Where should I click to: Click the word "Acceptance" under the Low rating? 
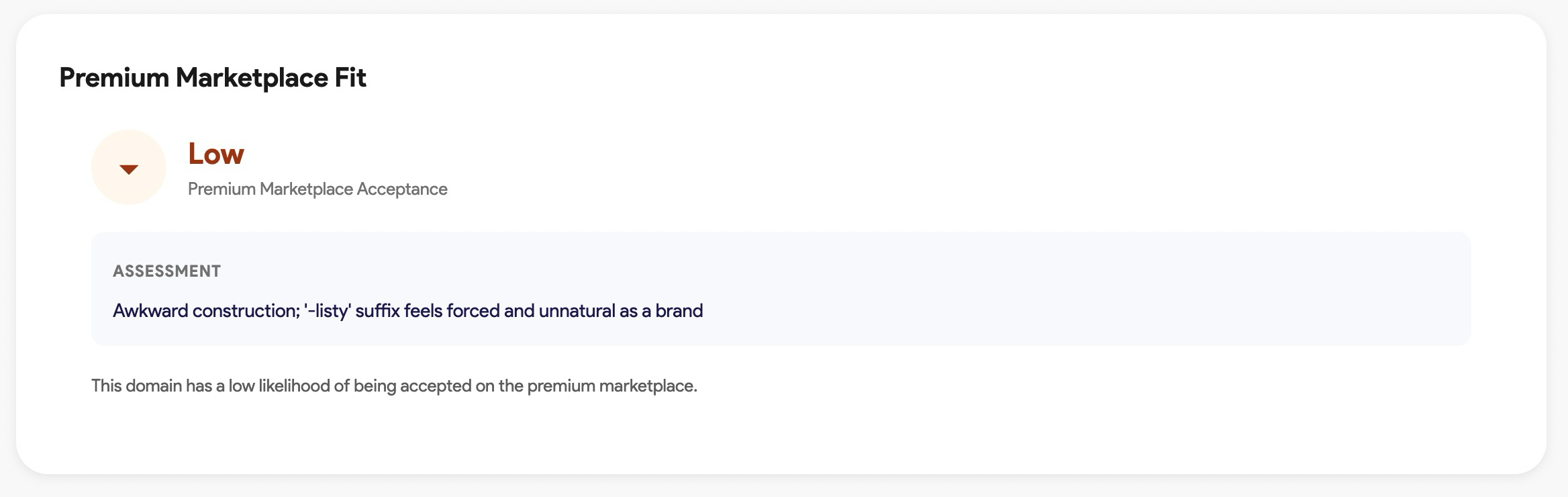pos(402,189)
